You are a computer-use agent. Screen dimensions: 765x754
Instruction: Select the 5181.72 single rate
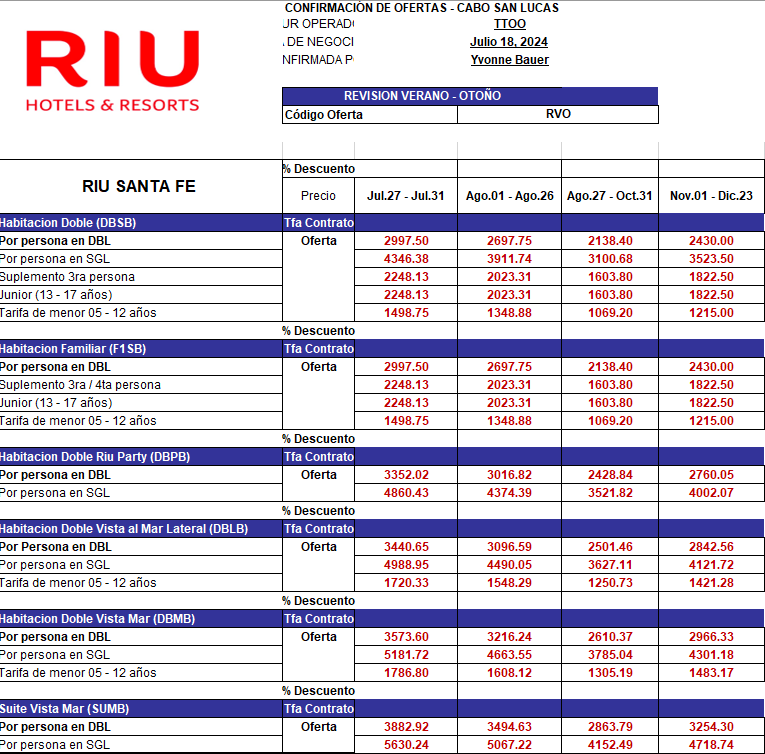click(x=406, y=655)
